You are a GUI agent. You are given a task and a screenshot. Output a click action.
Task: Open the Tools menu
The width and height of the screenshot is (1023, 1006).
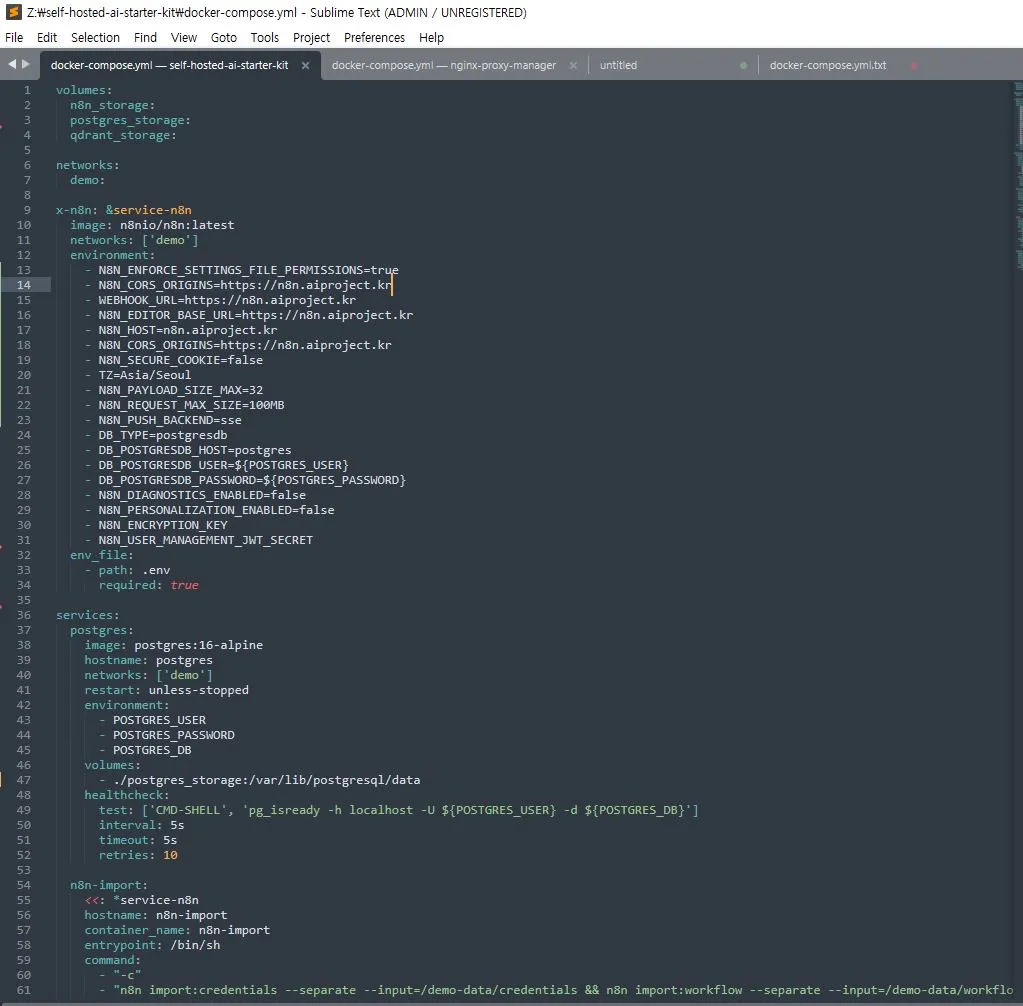(x=265, y=38)
